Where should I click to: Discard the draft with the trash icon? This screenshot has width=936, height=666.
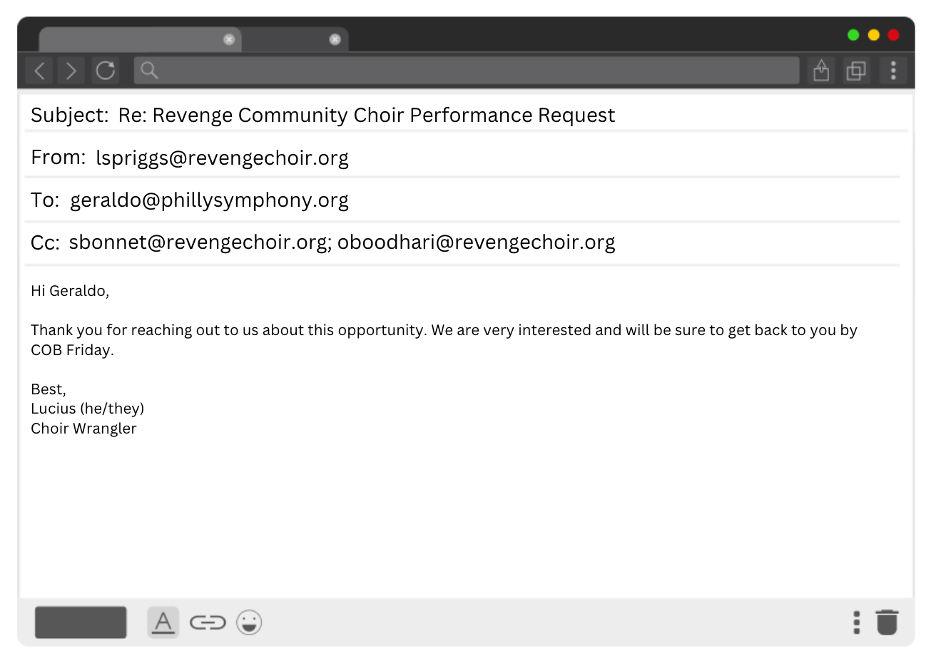tap(887, 622)
